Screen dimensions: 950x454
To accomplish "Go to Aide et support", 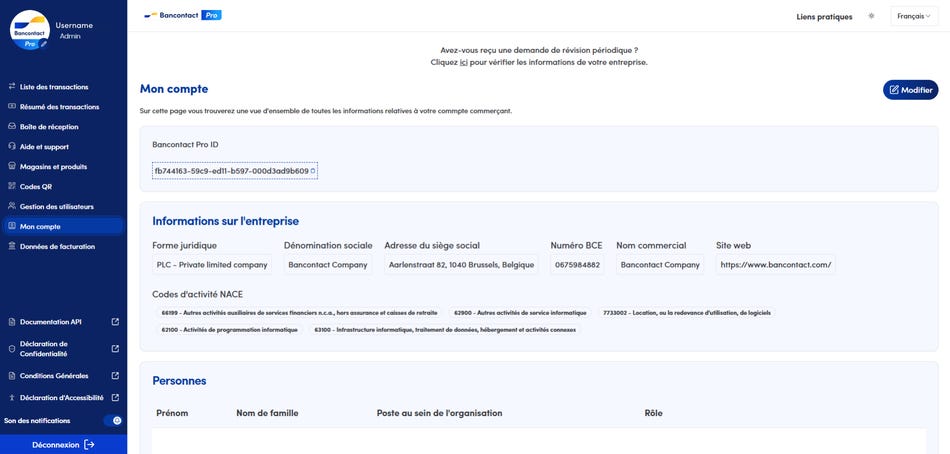I will click(x=44, y=147).
